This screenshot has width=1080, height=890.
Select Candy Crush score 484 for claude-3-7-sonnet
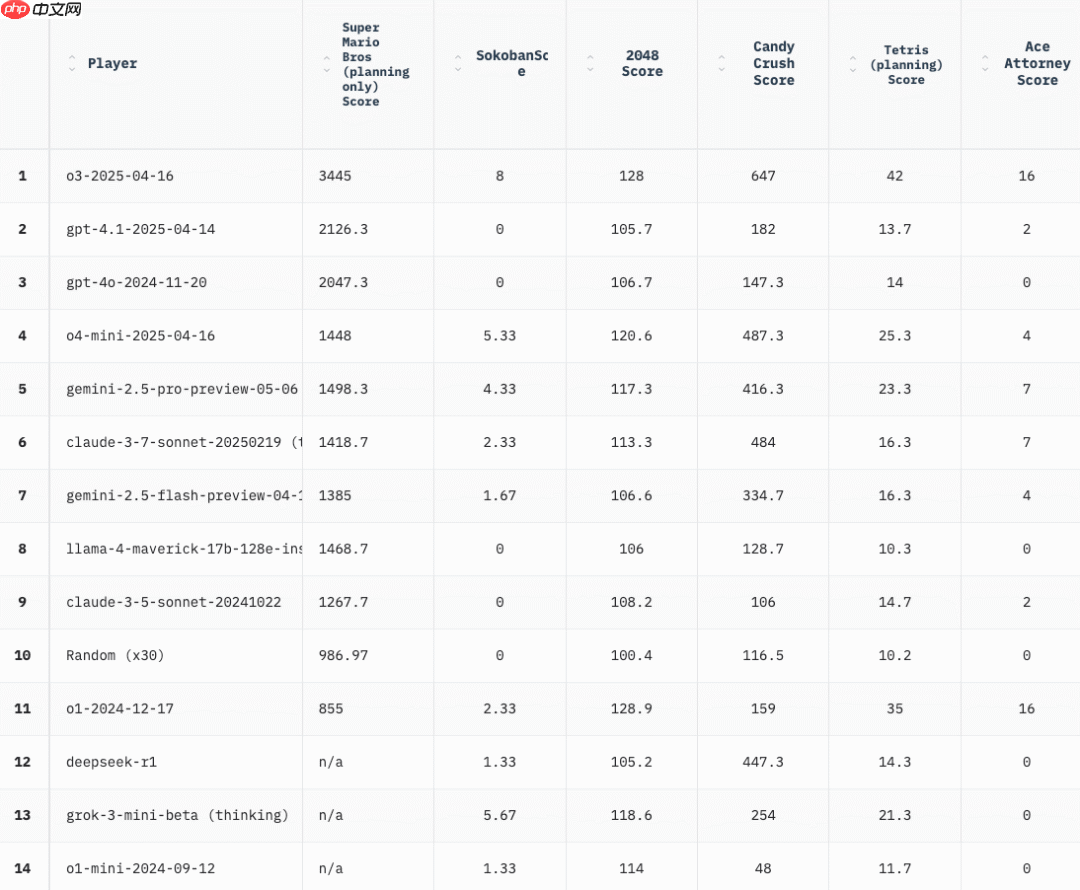763,442
